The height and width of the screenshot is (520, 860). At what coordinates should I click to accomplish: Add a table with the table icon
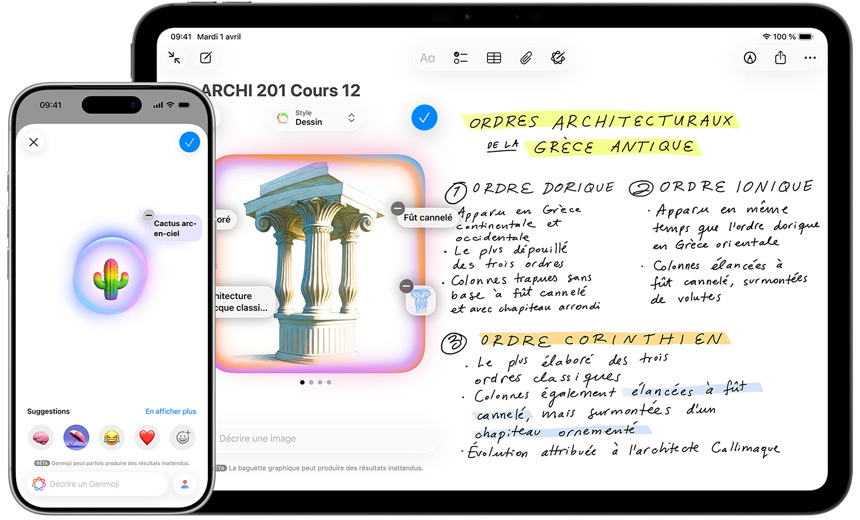[x=494, y=58]
